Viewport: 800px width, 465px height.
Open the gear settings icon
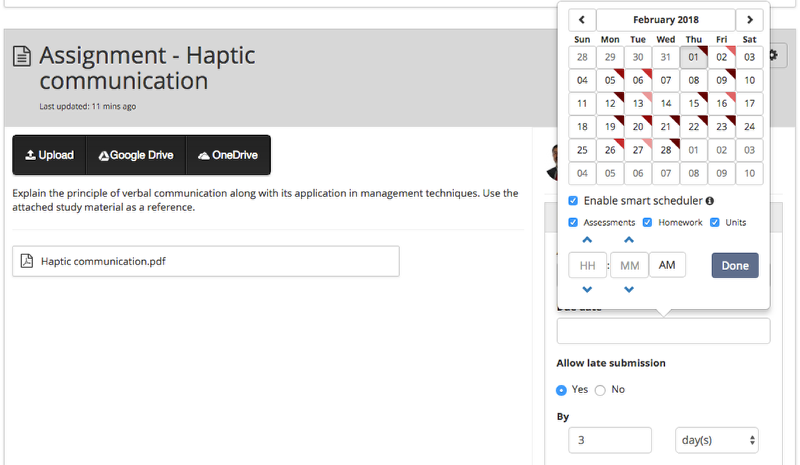tap(774, 55)
